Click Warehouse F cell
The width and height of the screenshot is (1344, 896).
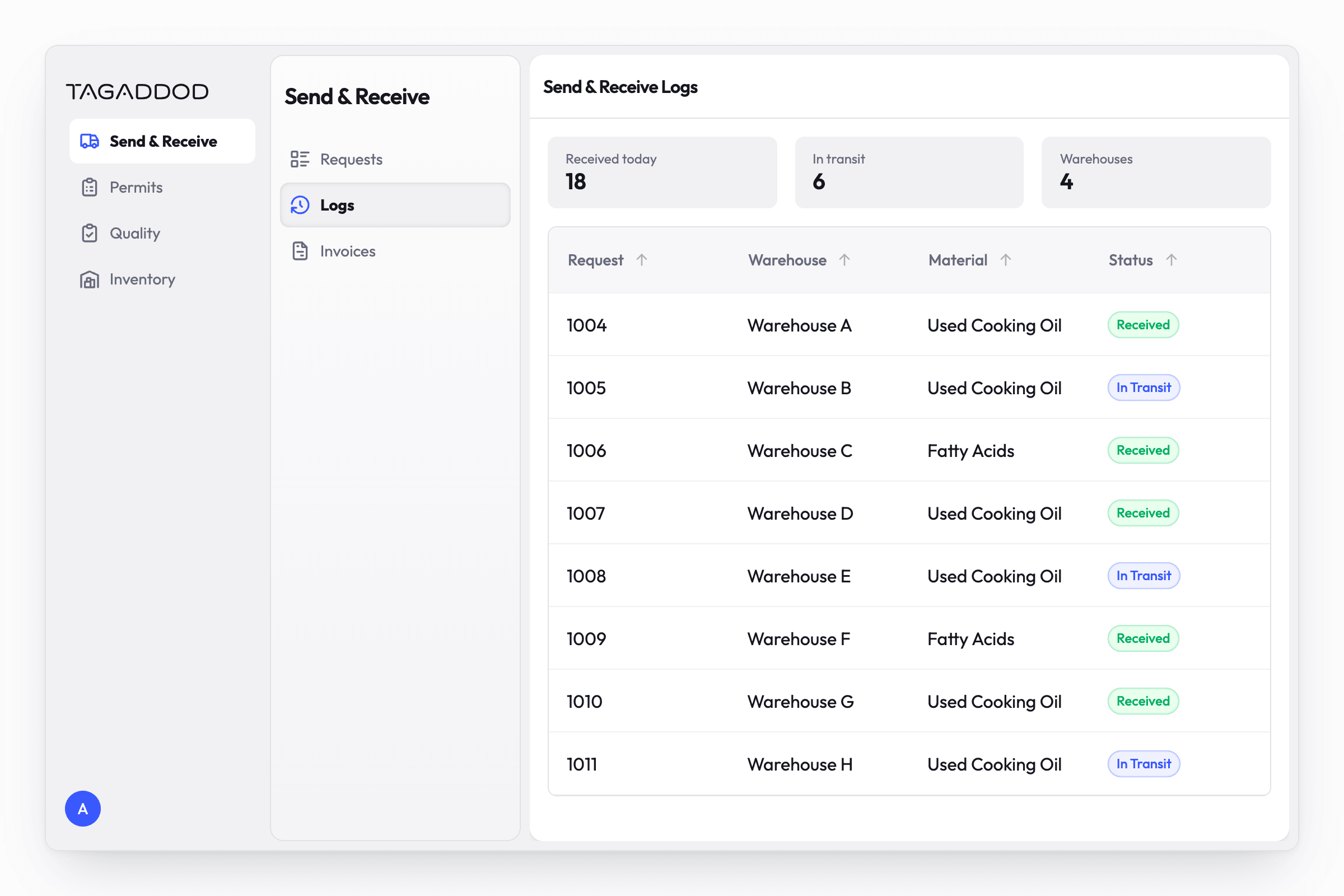tap(799, 639)
